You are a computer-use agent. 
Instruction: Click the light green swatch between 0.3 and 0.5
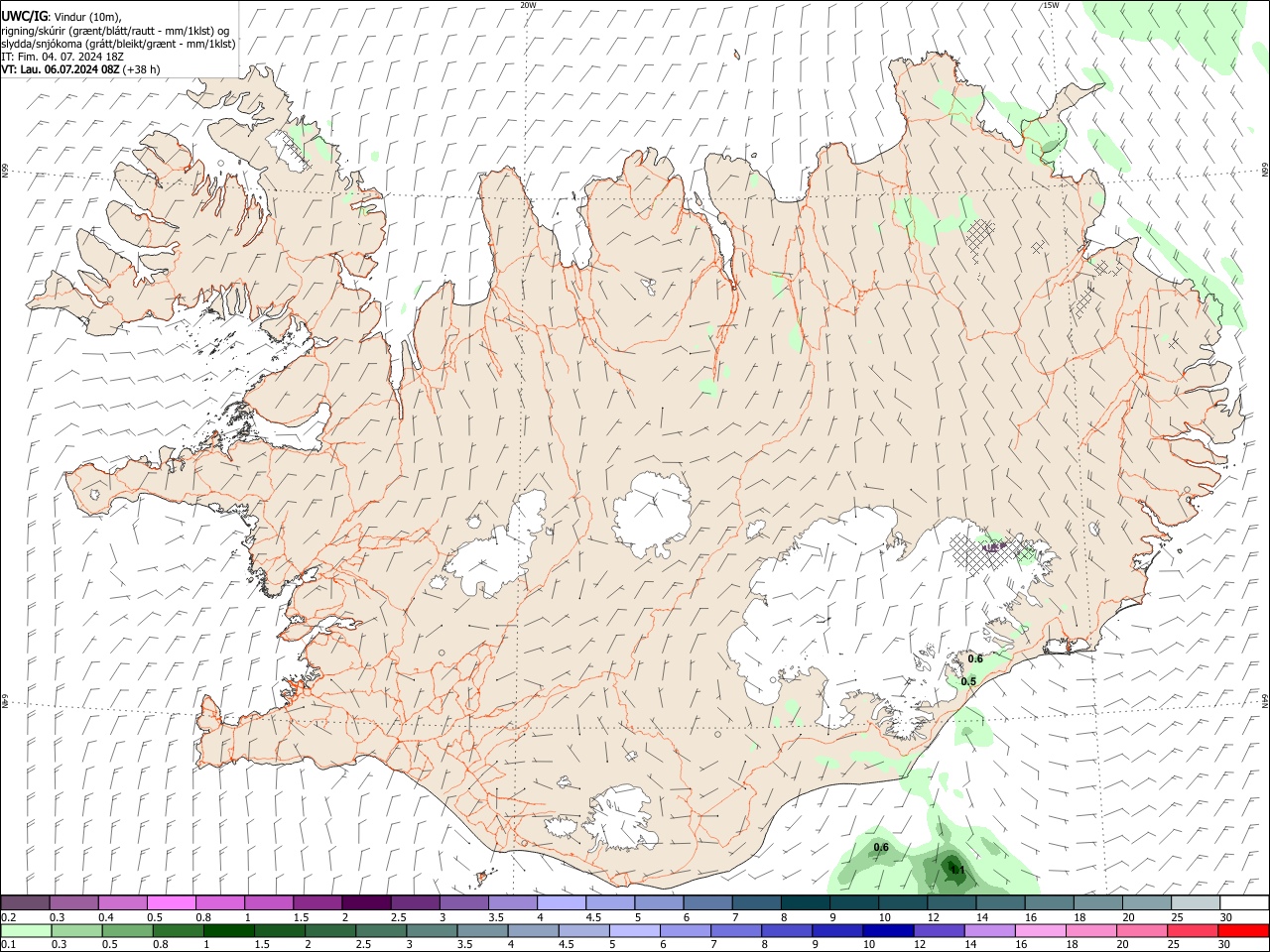pyautogui.click(x=76, y=931)
